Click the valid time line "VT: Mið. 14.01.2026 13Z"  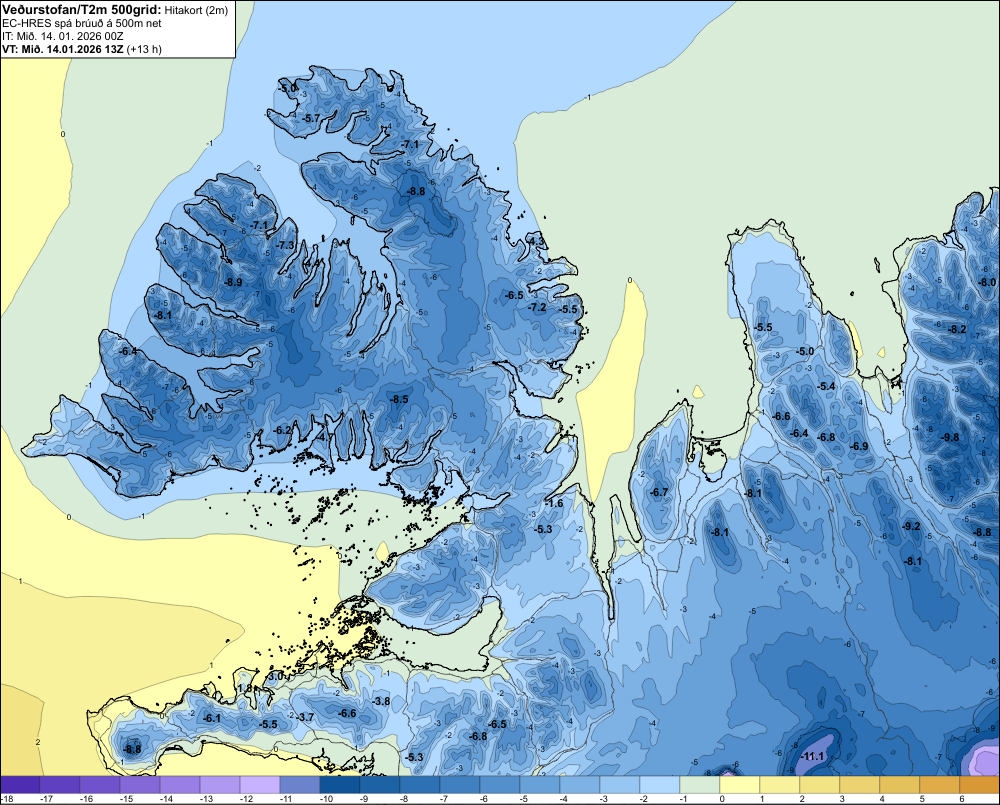[x=63, y=49]
